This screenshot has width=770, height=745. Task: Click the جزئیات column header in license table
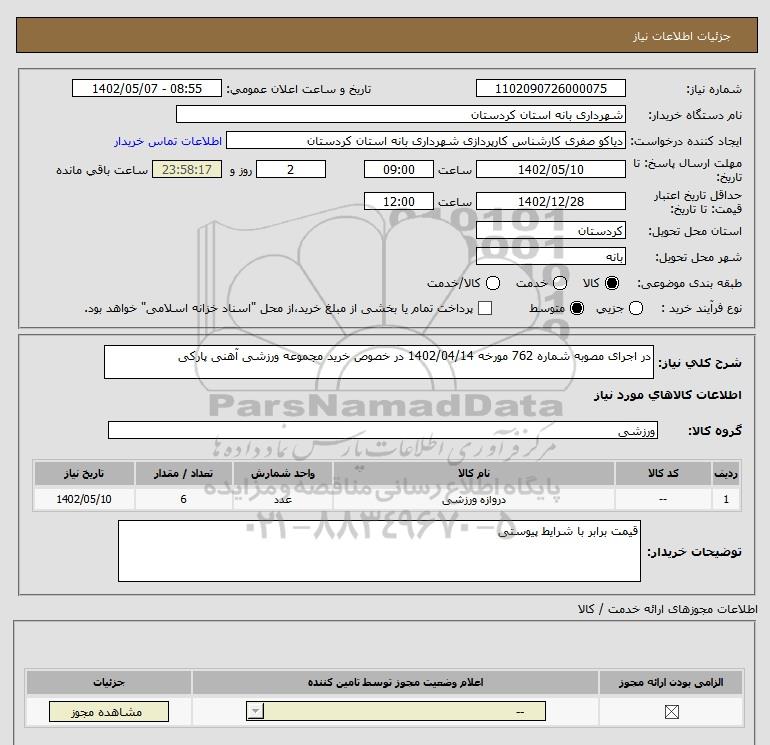pos(109,683)
